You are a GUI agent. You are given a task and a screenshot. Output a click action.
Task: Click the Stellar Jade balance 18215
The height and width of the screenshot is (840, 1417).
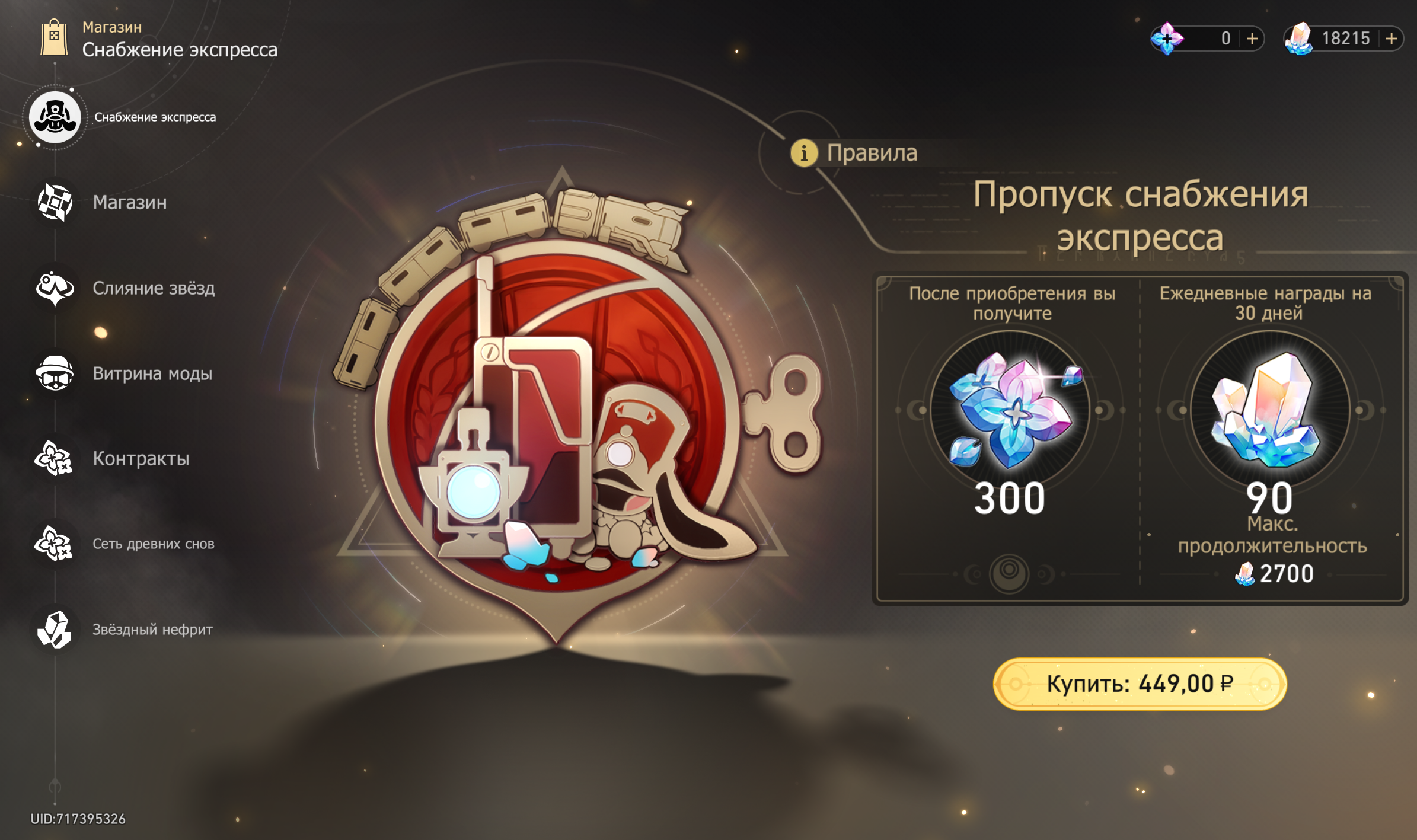pos(1345,39)
